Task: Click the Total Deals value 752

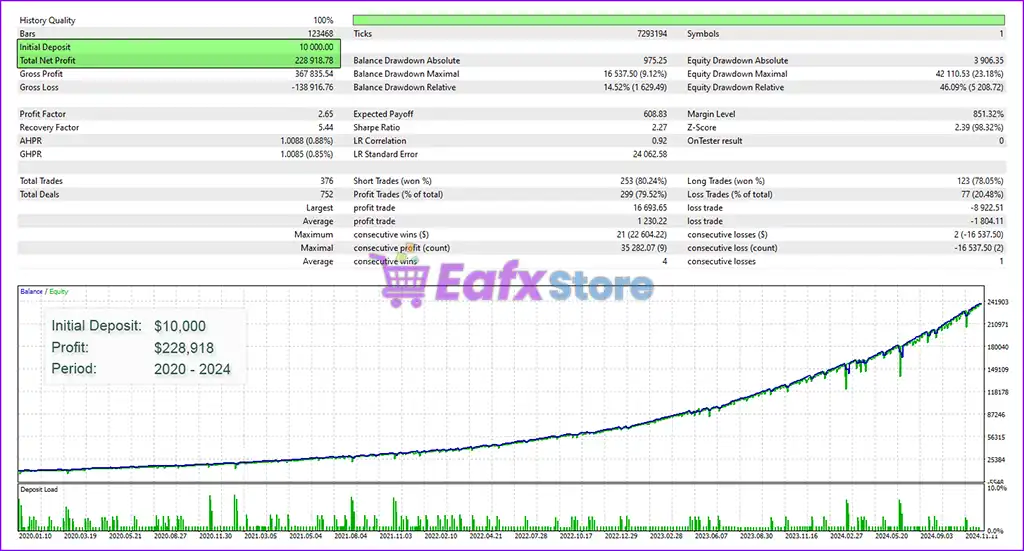Action: (327, 194)
